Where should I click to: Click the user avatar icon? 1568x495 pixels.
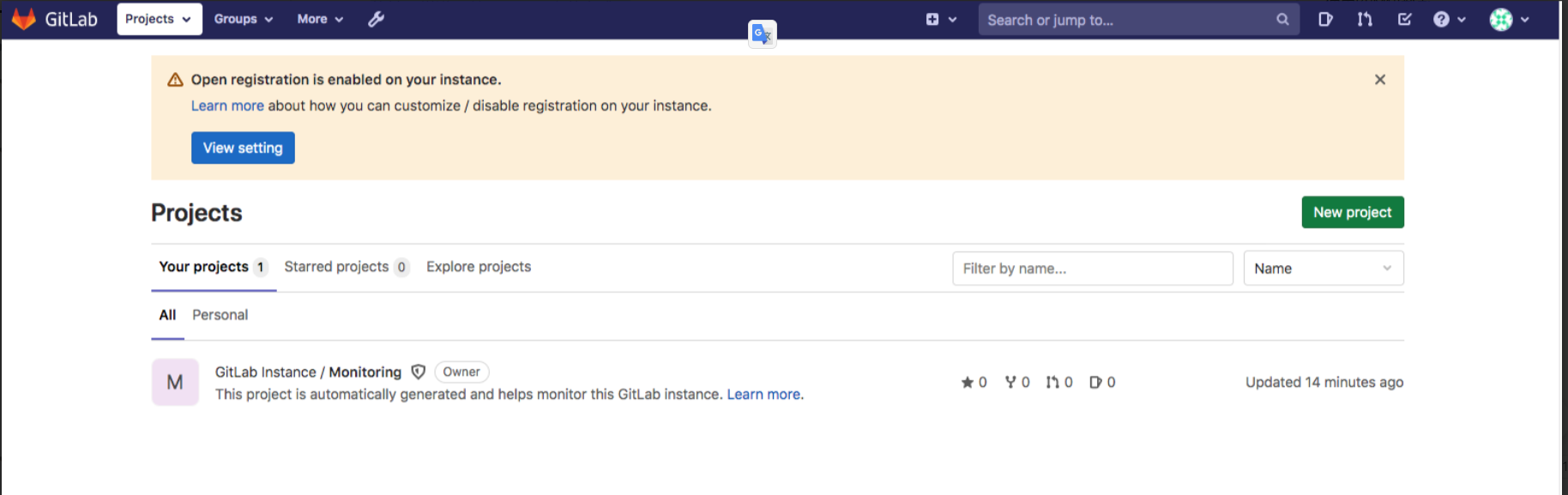pos(1501,19)
